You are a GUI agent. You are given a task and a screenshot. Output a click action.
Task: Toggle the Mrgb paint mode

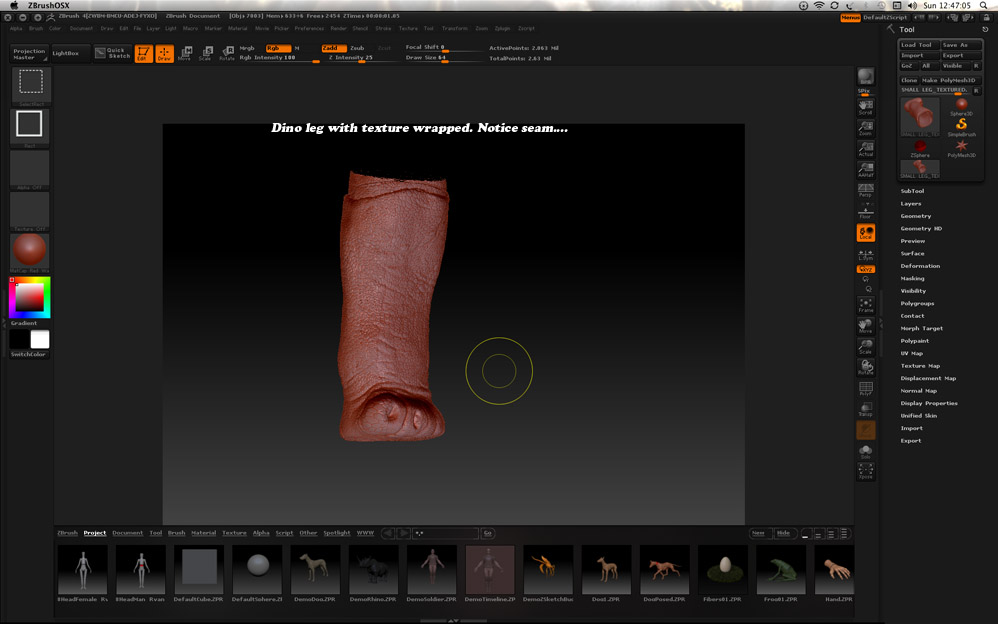[247, 48]
